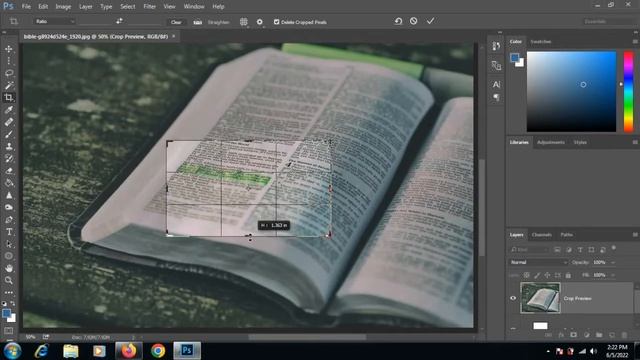Select the Pen tool
Image resolution: width=640 pixels, height=360 pixels.
[9, 220]
